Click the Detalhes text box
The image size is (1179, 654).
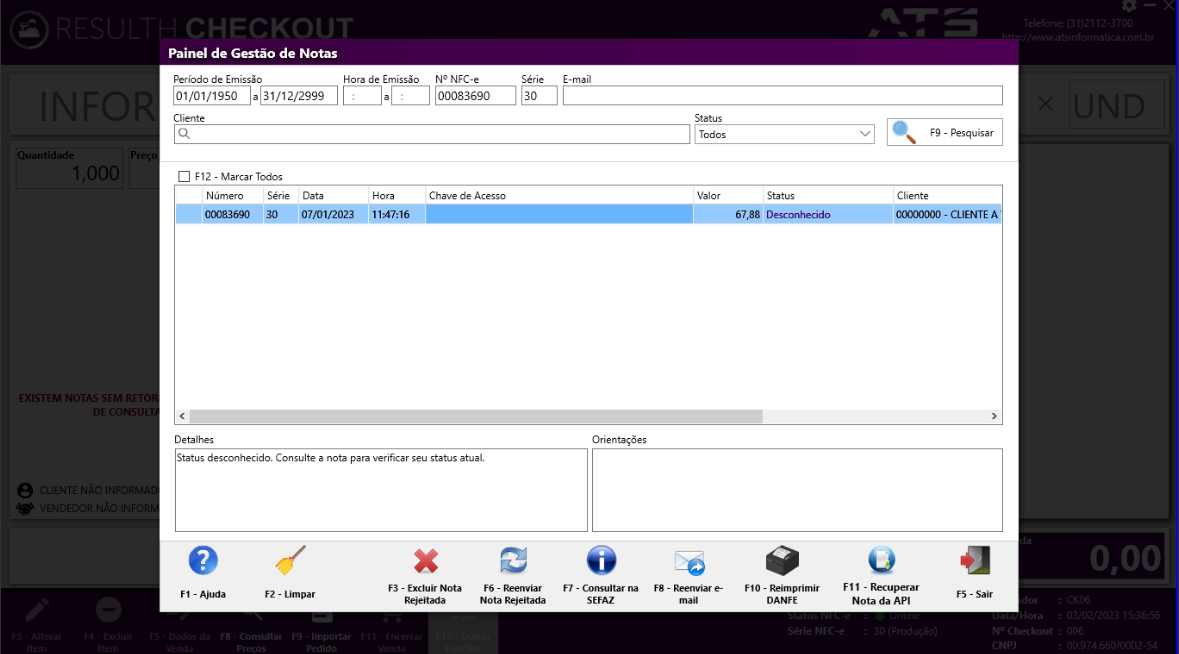pyautogui.click(x=381, y=490)
